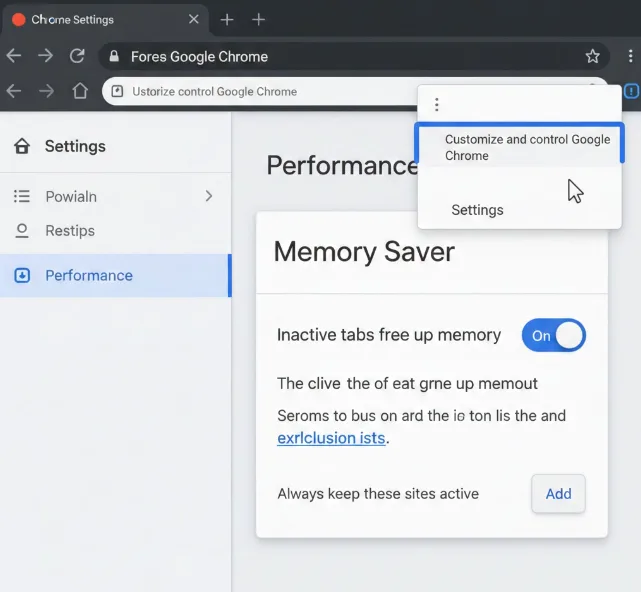
Task: Click the lock icon beside Fores Google Chrome
Action: [x=114, y=57]
